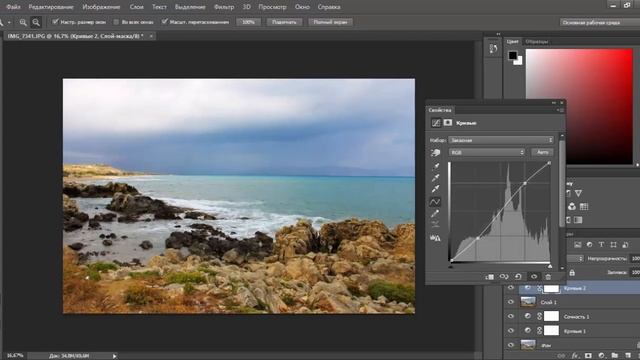Pick the black point eyedropper in Curves

pos(436,167)
